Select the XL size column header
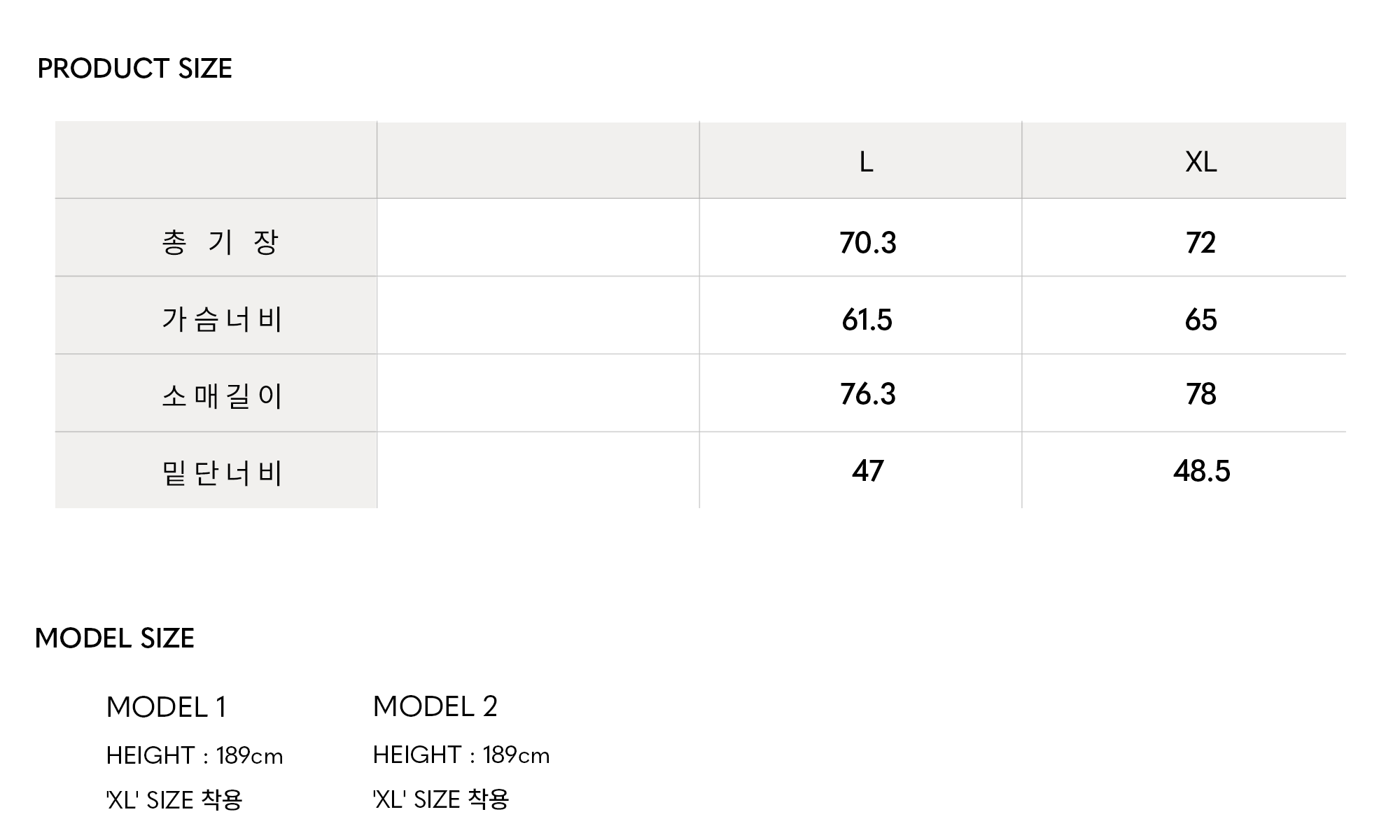The image size is (1400, 840). tap(1200, 162)
